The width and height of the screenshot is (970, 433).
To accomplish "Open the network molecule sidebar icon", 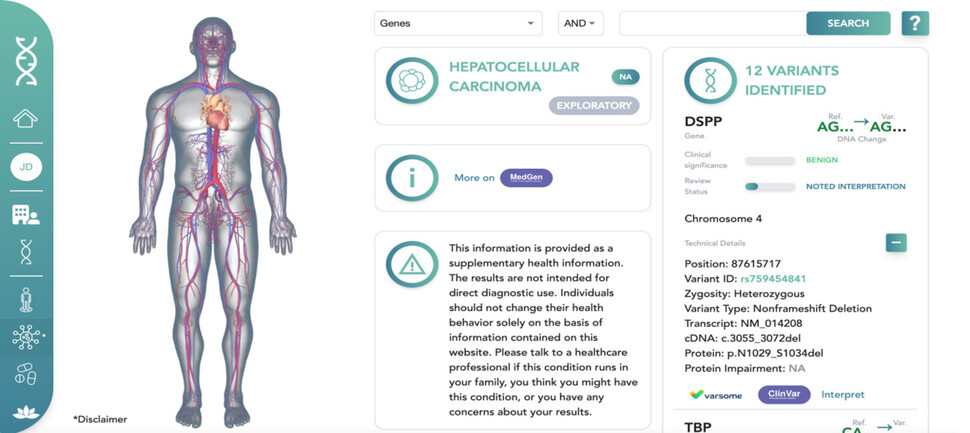I will [26, 337].
